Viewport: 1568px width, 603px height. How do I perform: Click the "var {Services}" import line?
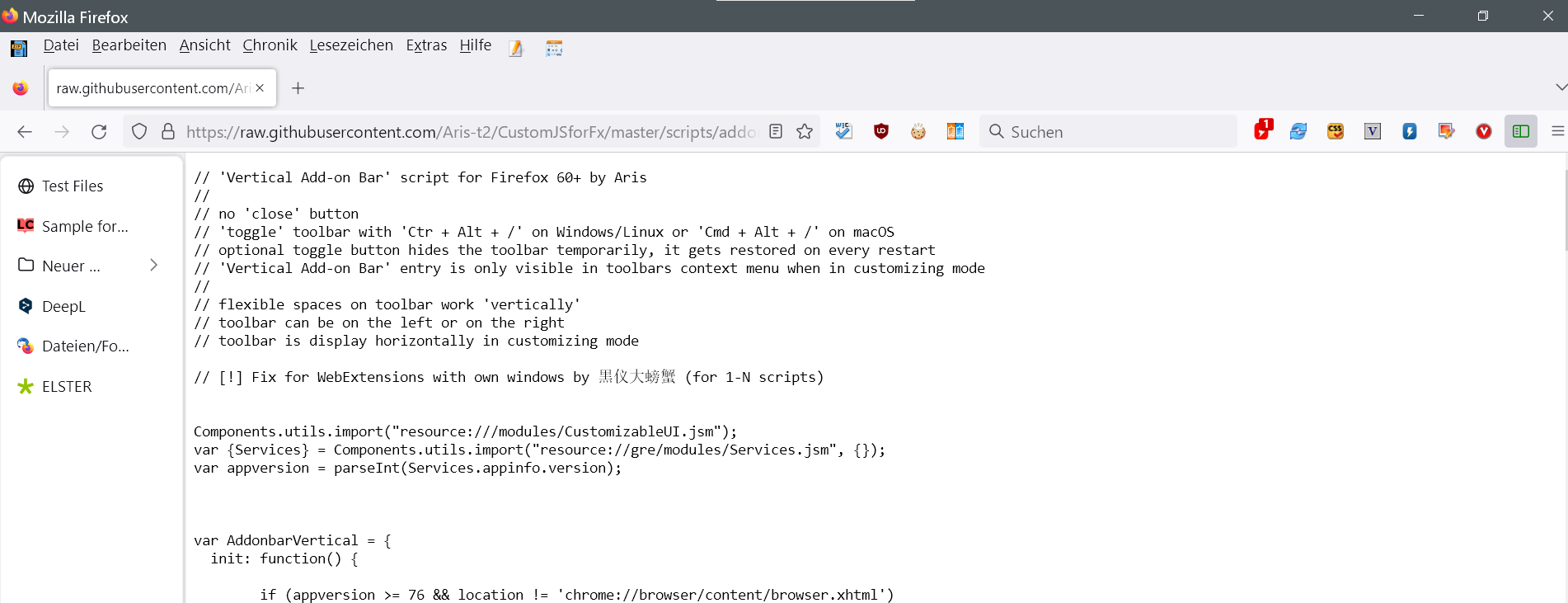point(540,450)
